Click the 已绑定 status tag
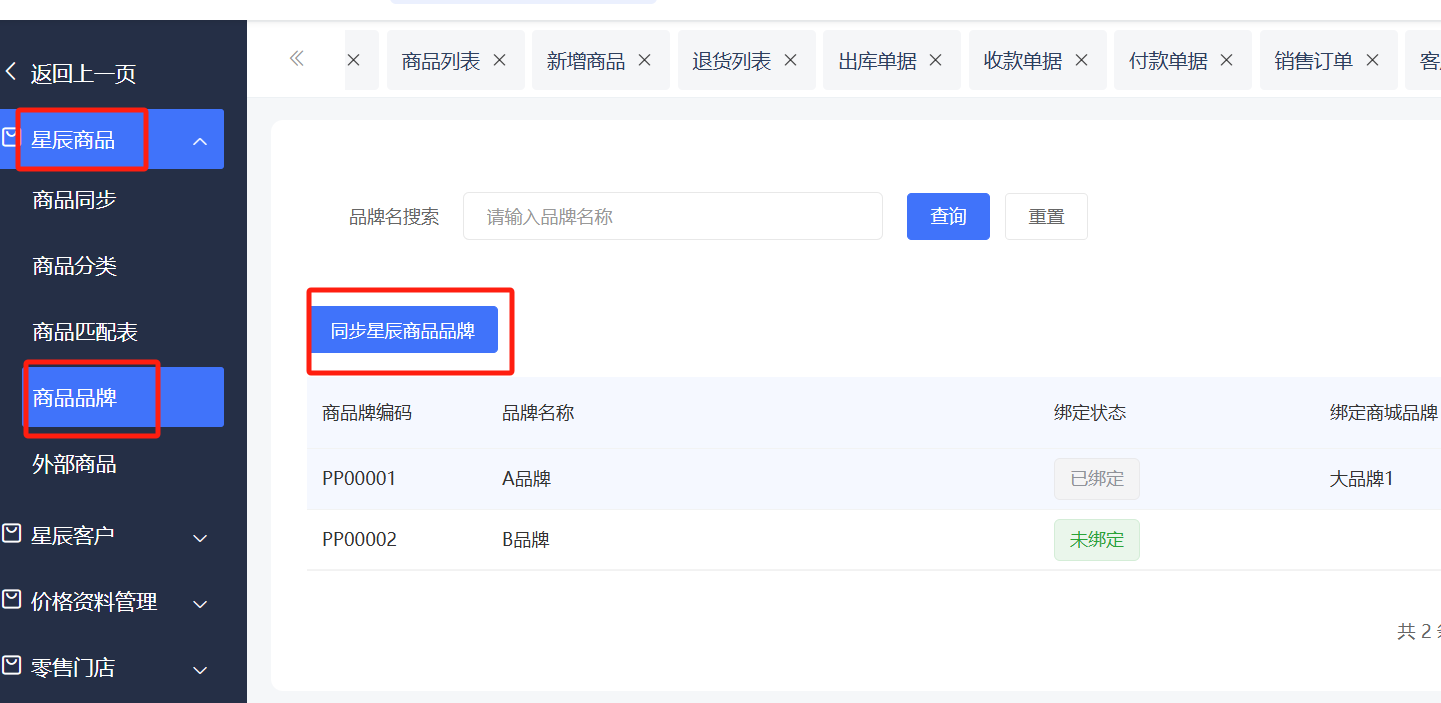The width and height of the screenshot is (1441, 703). tap(1097, 479)
